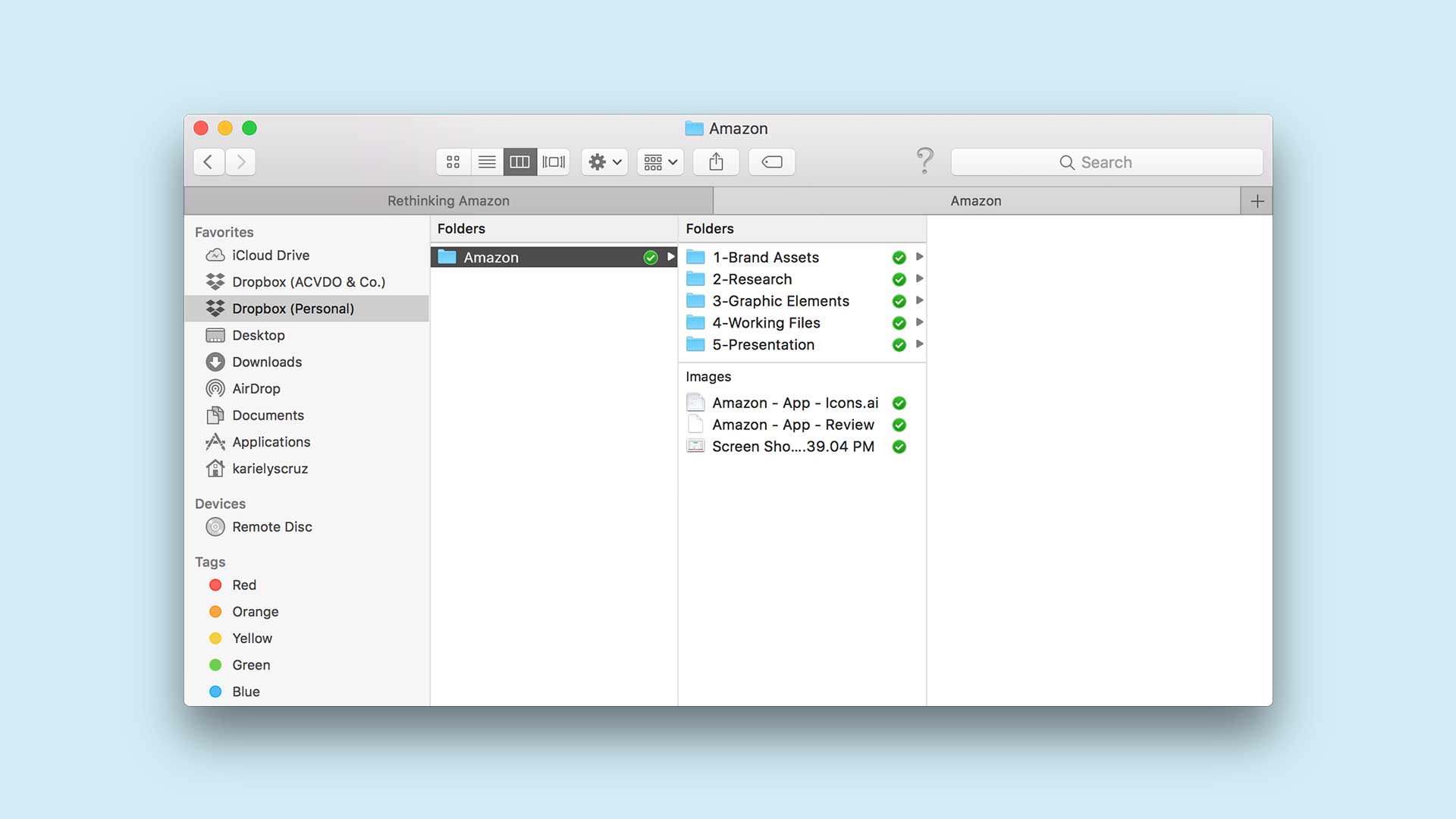Add a new tab with plus button
The image size is (1456, 819).
point(1257,201)
